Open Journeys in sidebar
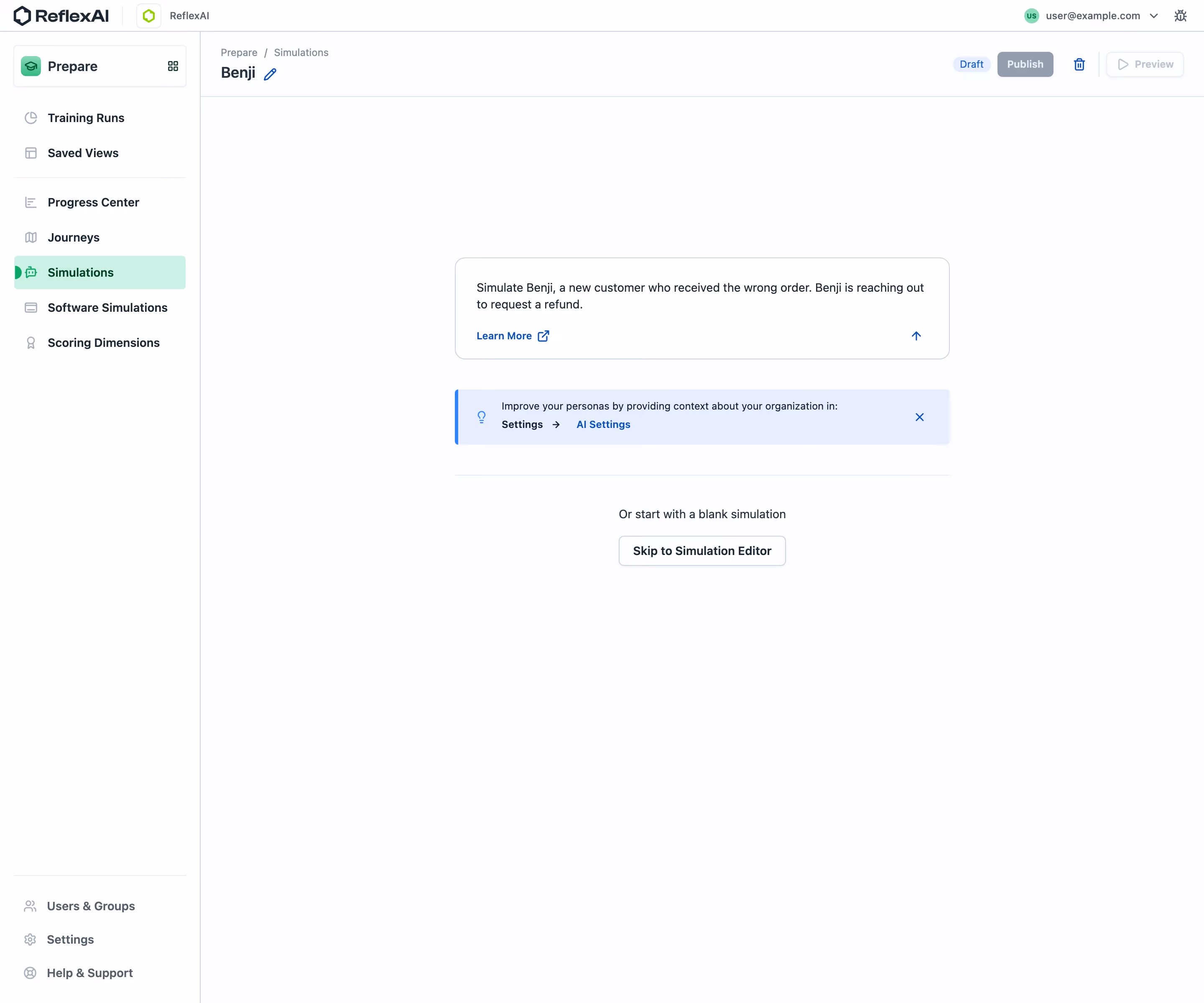 pos(100,237)
